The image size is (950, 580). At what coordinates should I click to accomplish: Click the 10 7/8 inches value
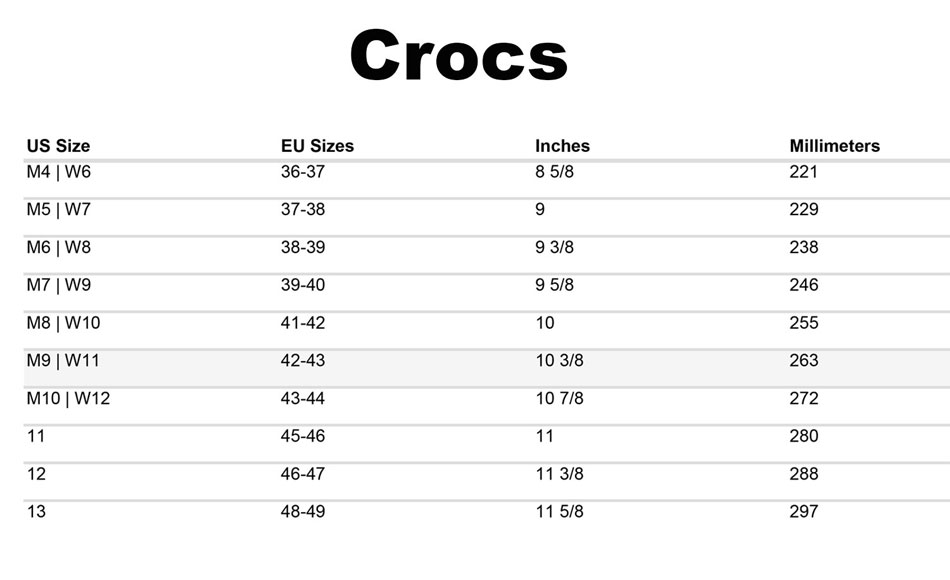point(559,398)
